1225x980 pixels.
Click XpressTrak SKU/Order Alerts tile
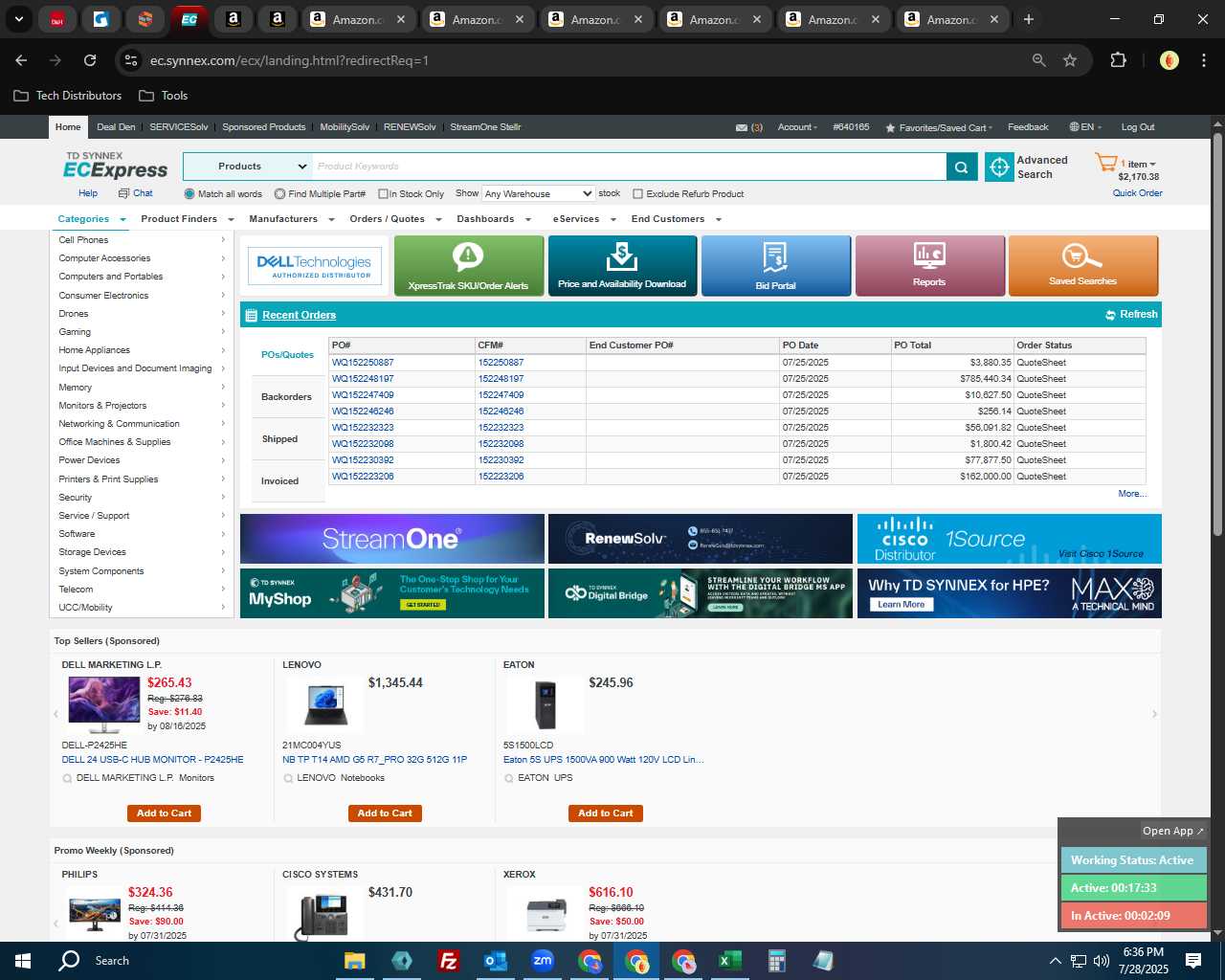[x=469, y=266]
